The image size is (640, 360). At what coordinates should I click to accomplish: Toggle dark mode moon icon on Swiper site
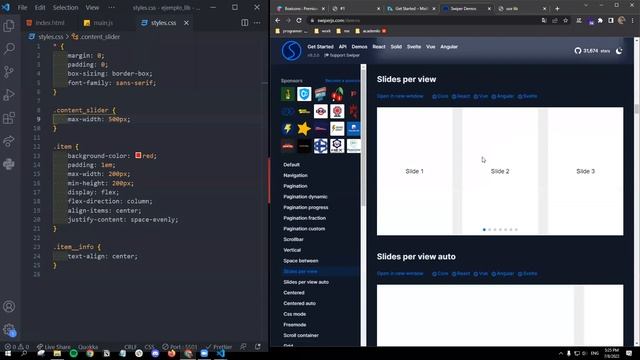click(x=619, y=51)
